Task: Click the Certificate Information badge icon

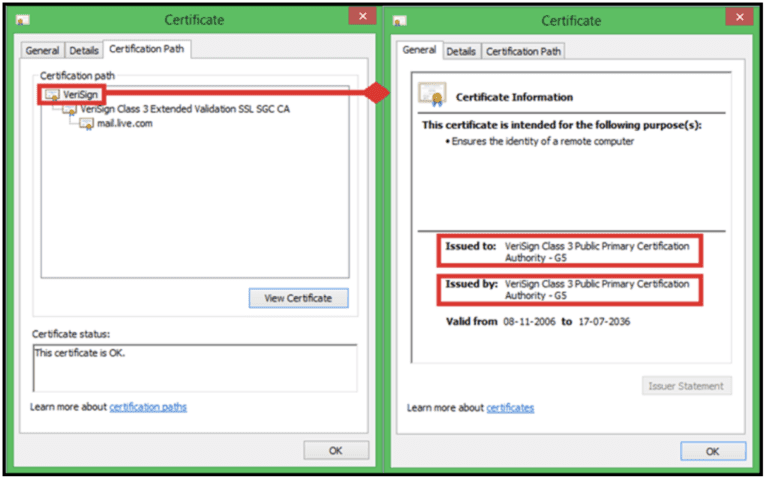Action: tap(432, 95)
